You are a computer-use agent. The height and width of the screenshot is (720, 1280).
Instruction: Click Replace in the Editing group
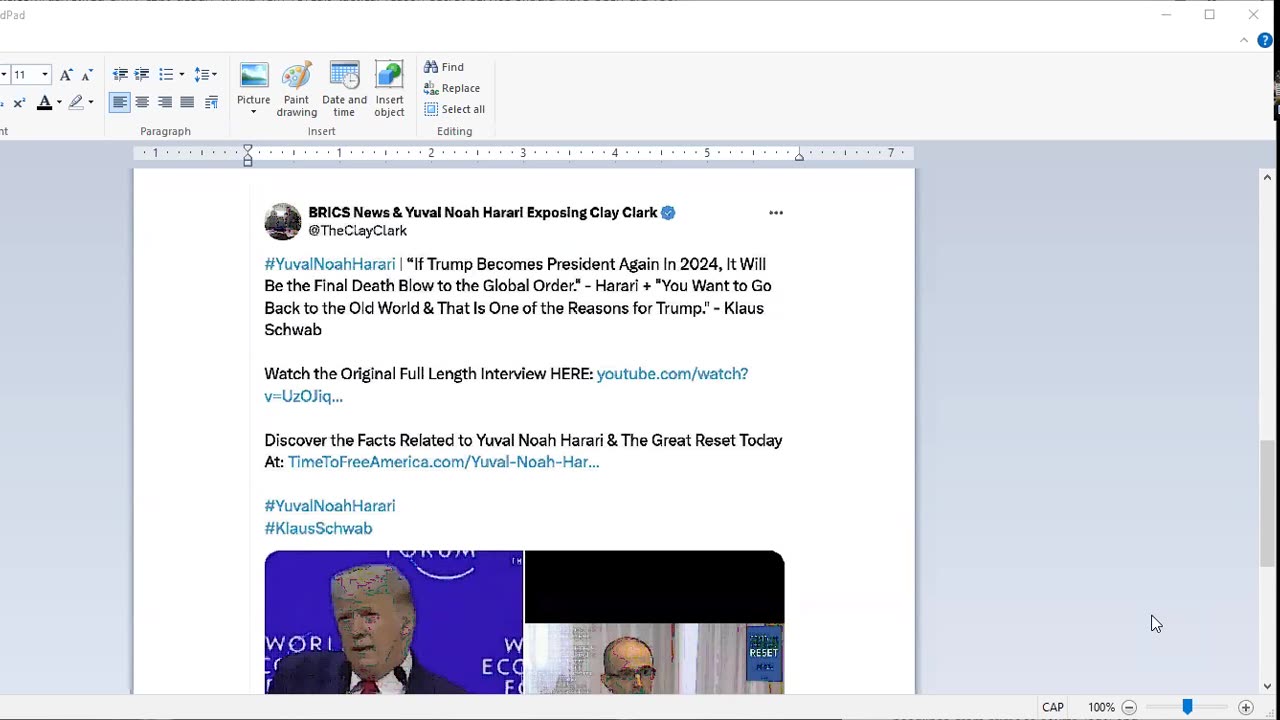coord(452,88)
